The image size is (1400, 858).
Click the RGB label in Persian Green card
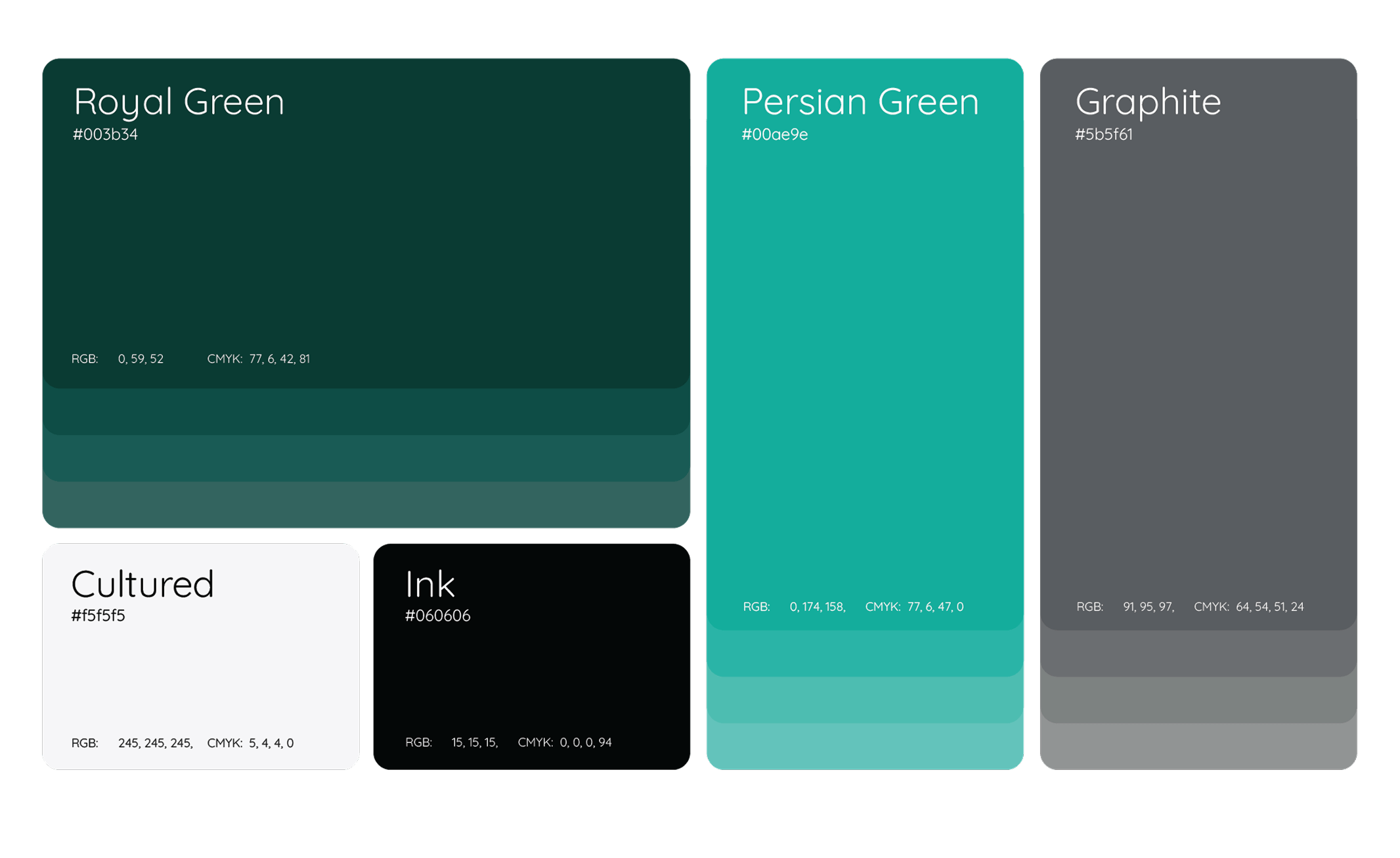(x=756, y=607)
